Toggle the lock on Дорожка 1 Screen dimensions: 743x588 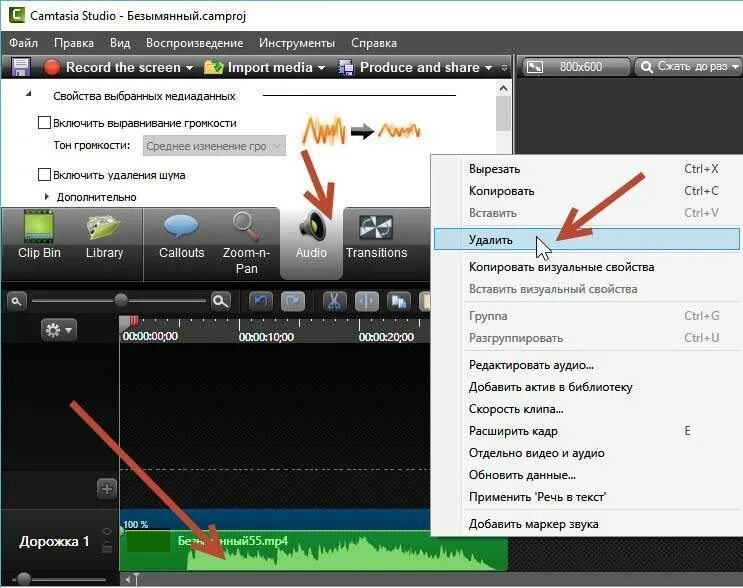pyautogui.click(x=107, y=547)
